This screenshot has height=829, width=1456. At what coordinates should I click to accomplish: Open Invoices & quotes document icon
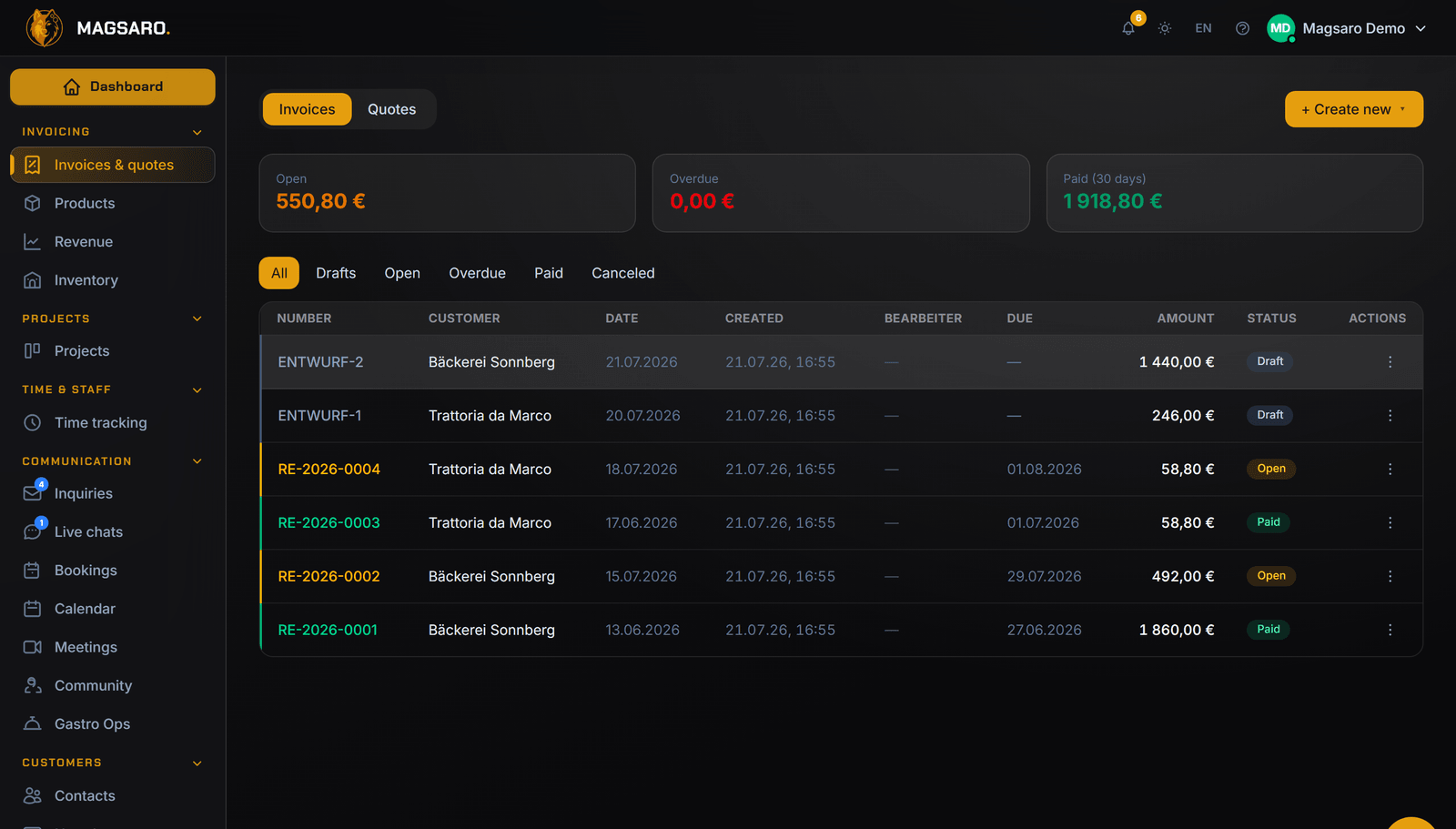[x=33, y=165]
